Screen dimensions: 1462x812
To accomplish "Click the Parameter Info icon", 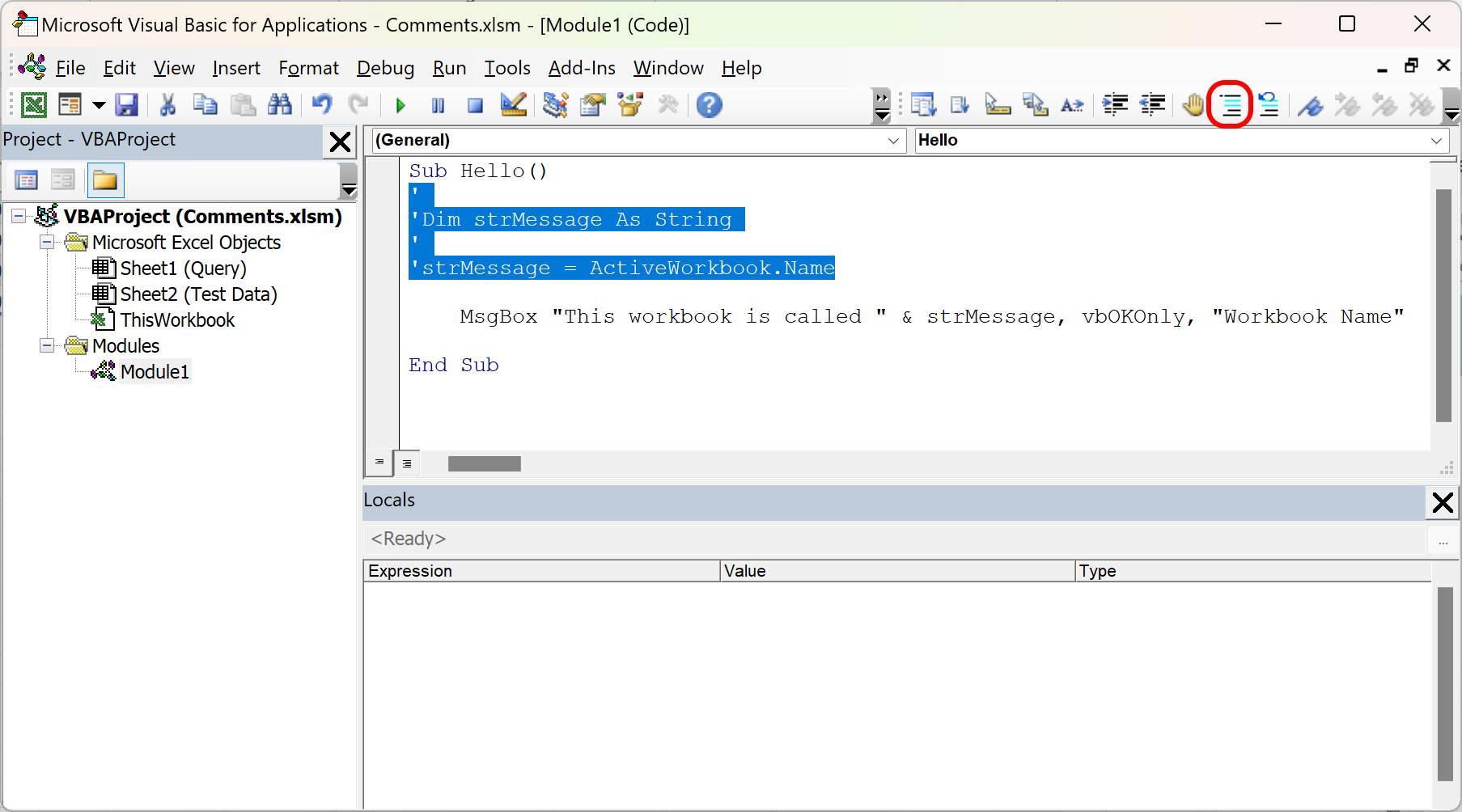I will pyautogui.click(x=1035, y=105).
